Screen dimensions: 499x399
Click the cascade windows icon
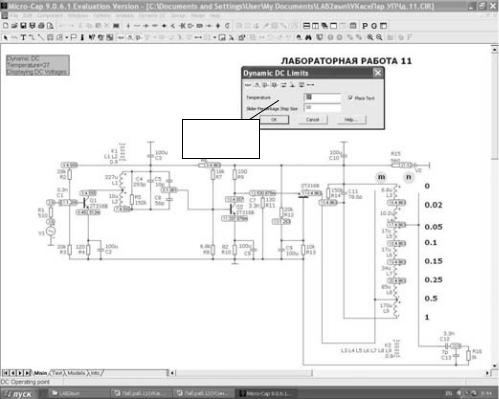pos(324,26)
